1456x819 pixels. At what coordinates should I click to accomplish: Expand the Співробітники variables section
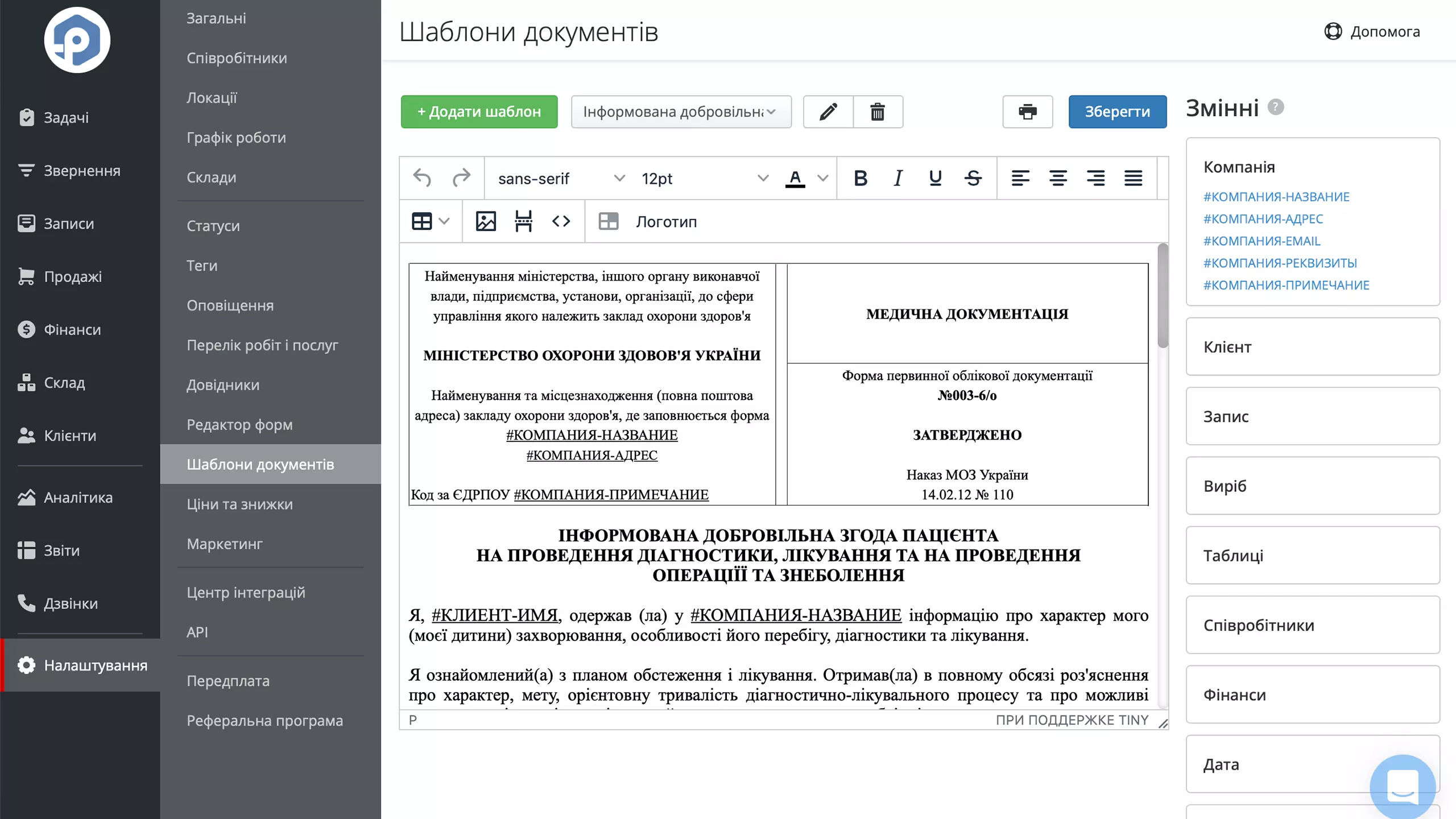1313,624
